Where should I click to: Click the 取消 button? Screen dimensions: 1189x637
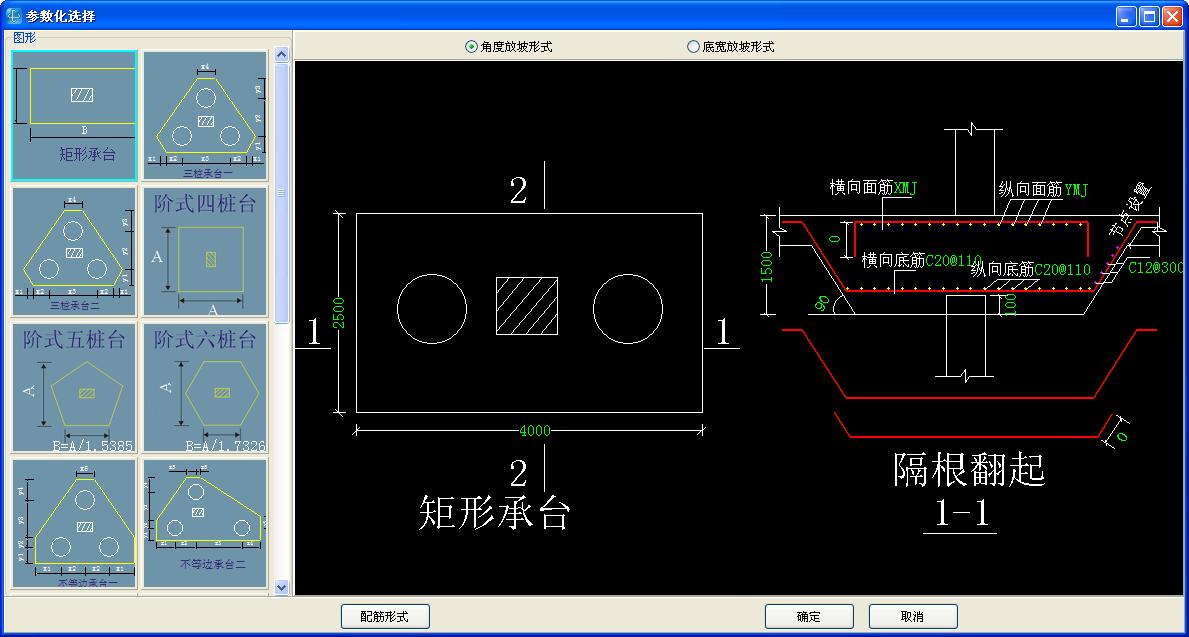click(913, 617)
